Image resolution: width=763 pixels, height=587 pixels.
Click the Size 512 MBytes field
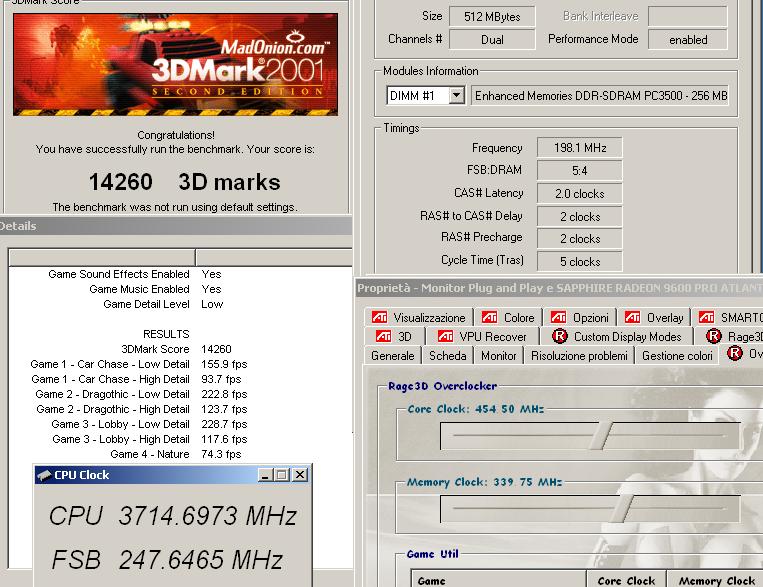(x=492, y=17)
